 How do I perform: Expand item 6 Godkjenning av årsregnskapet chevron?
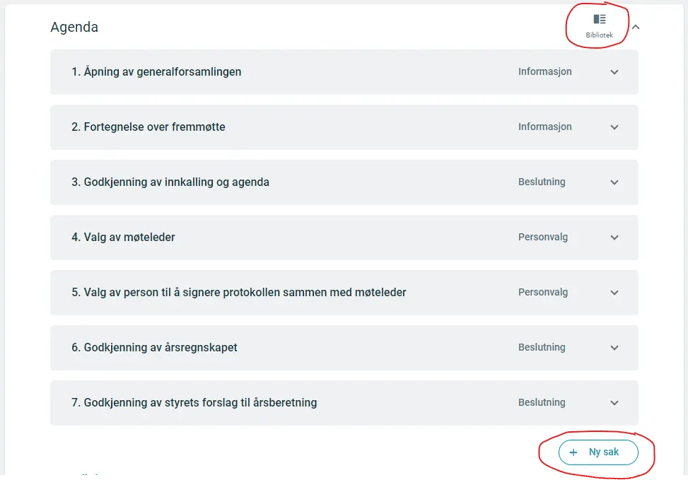click(614, 347)
